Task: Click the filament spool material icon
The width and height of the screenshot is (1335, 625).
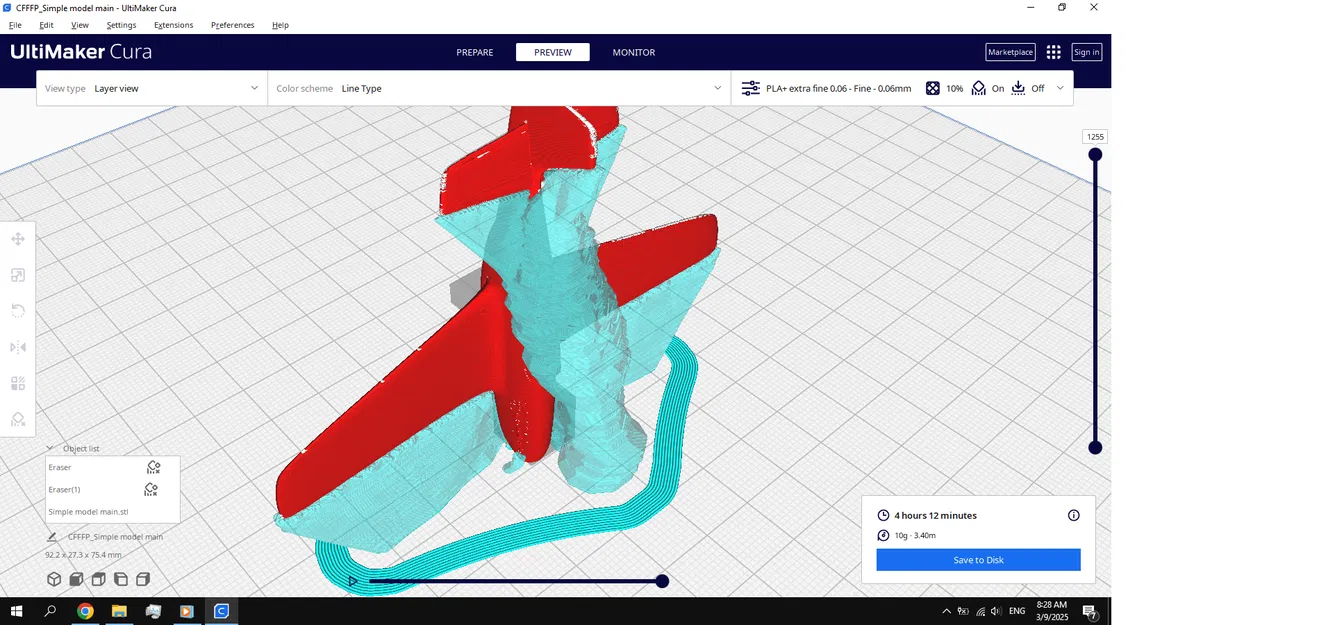Action: pyautogui.click(x=883, y=535)
